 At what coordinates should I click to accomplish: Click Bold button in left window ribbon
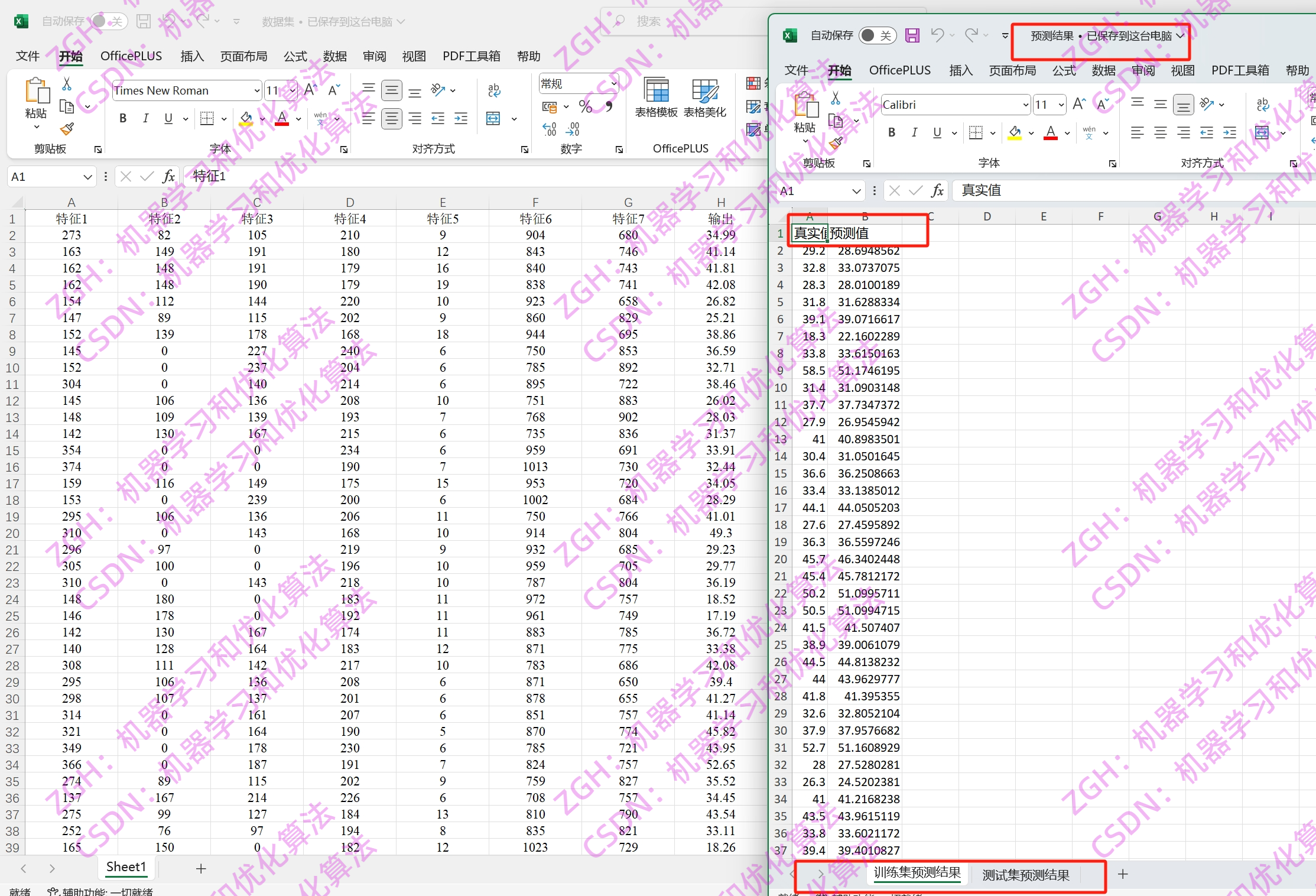(123, 119)
